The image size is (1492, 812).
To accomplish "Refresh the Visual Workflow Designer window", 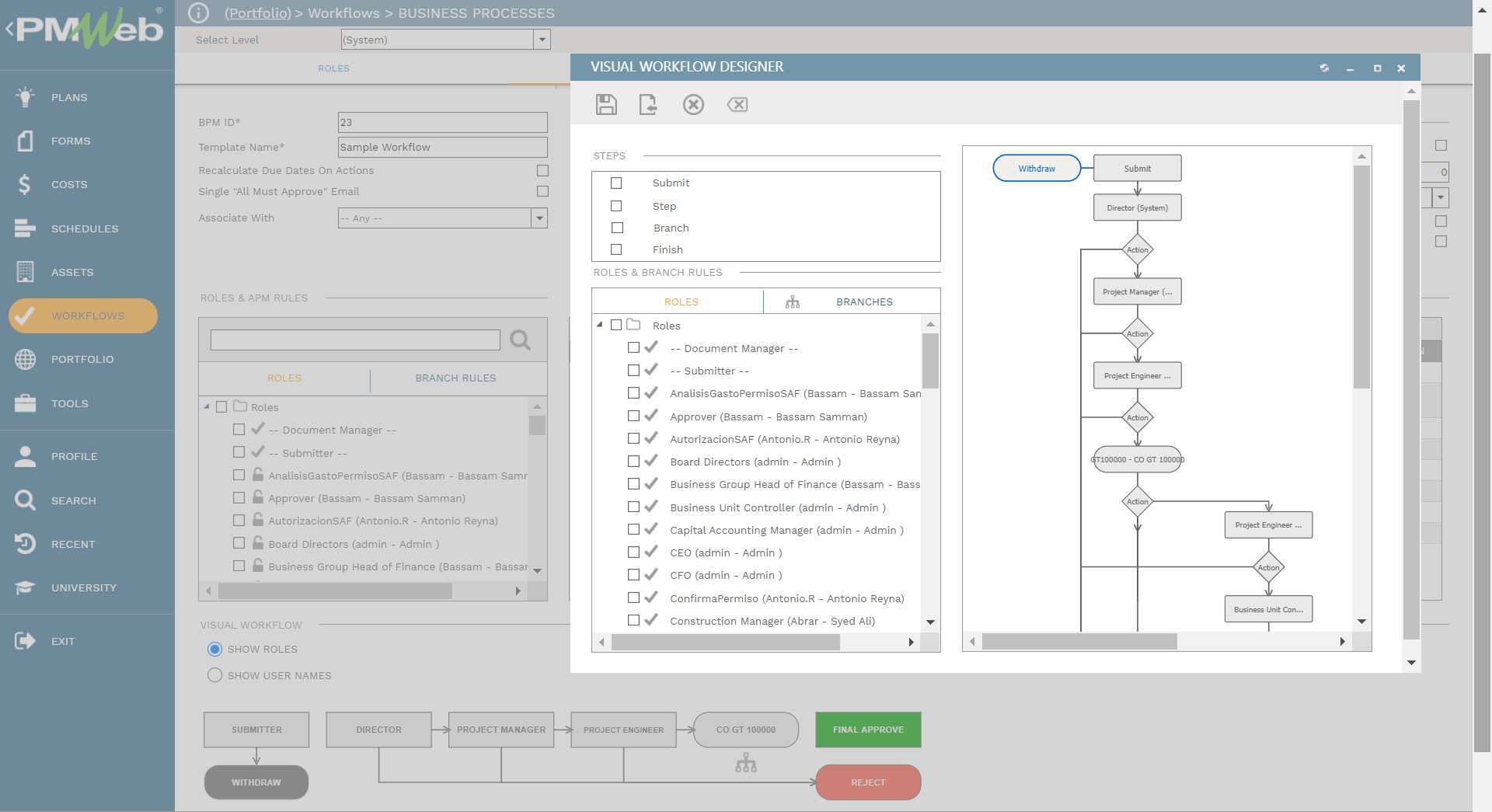I will click(x=1324, y=68).
